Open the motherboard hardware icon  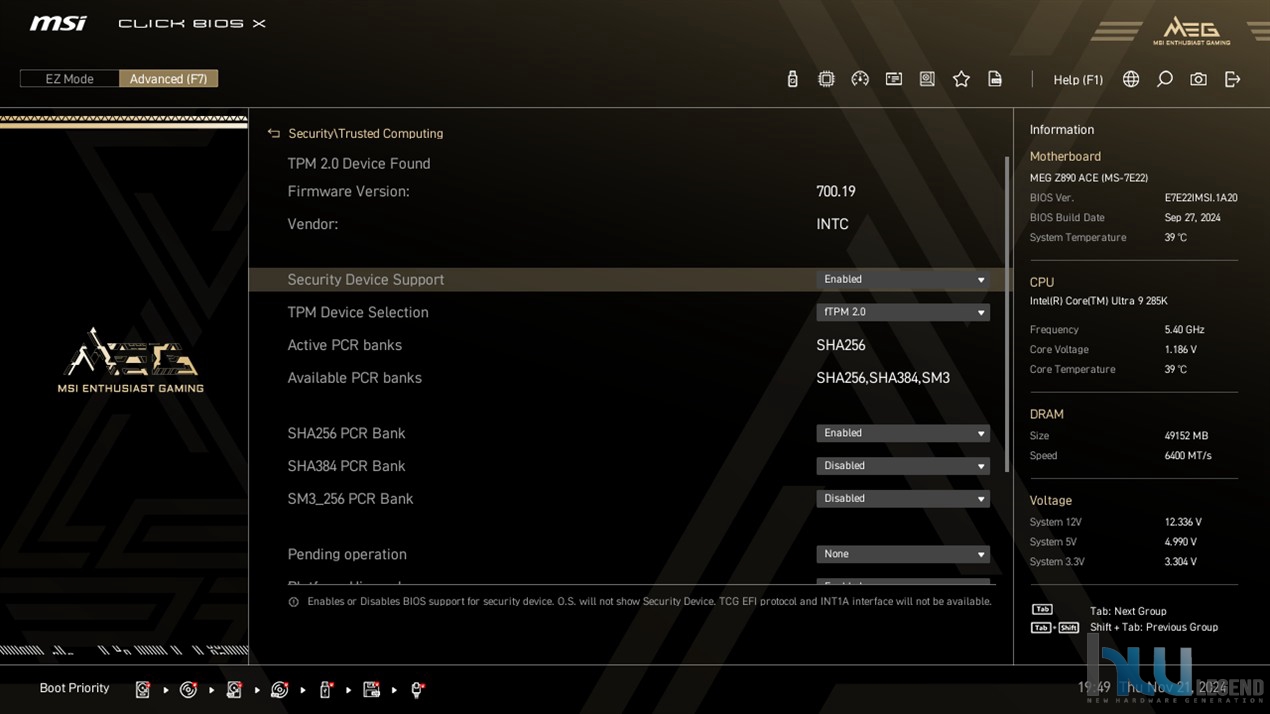927,79
